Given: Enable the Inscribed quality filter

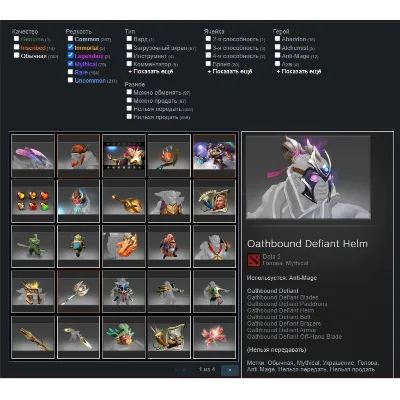Looking at the screenshot, I should [x=16, y=47].
